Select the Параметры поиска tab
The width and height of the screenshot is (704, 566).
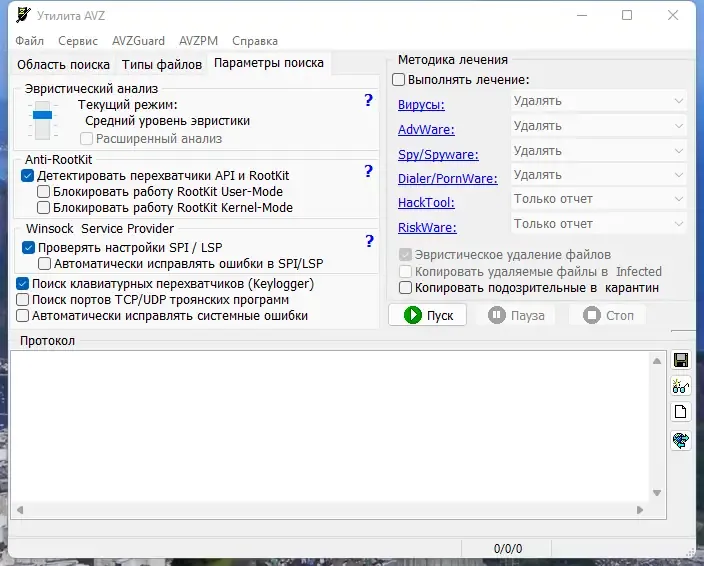(268, 63)
